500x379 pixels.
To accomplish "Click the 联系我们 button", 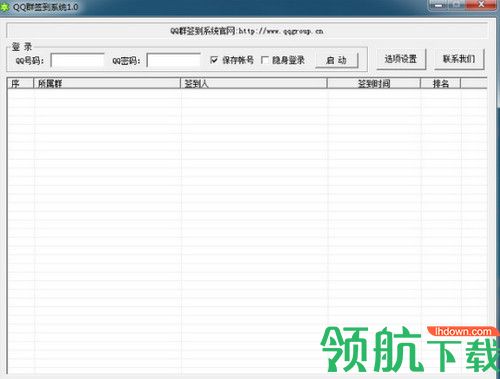I will [459, 59].
